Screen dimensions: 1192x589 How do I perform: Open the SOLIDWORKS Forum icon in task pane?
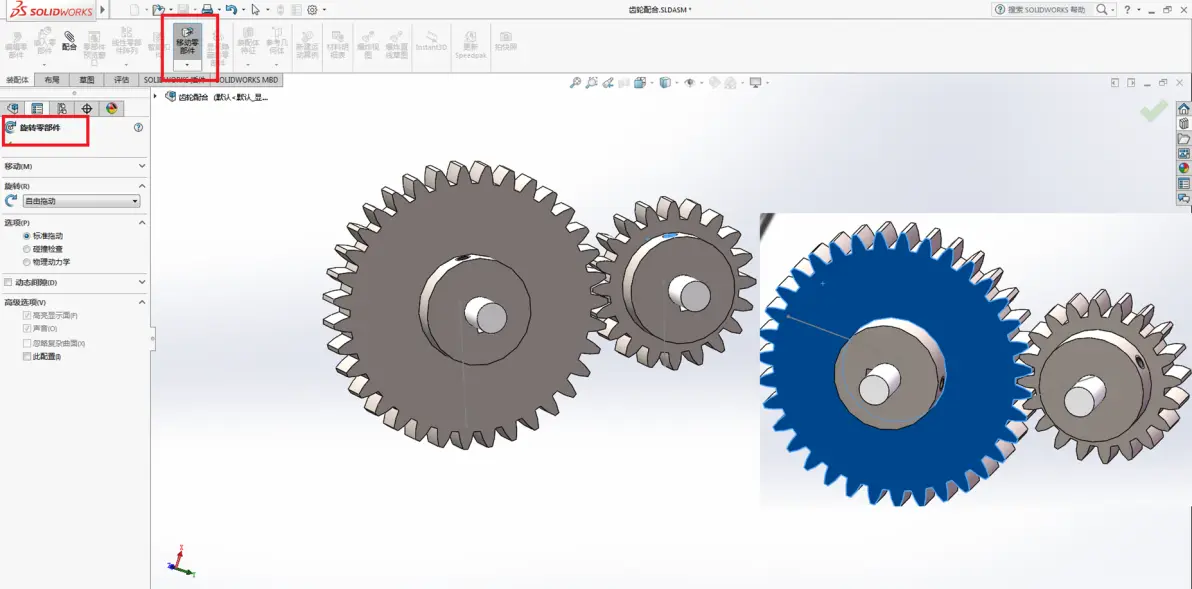click(1184, 198)
